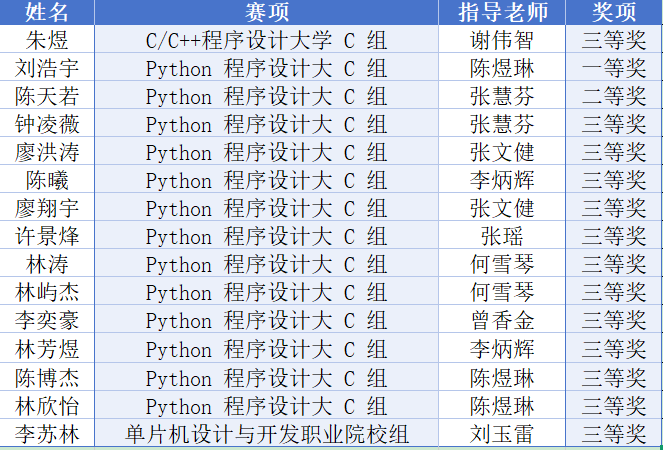Viewport: 663px width, 450px height.
Task: Click the Python 赛项 cell in 许景烽's row
Action: pyautogui.click(x=266, y=235)
